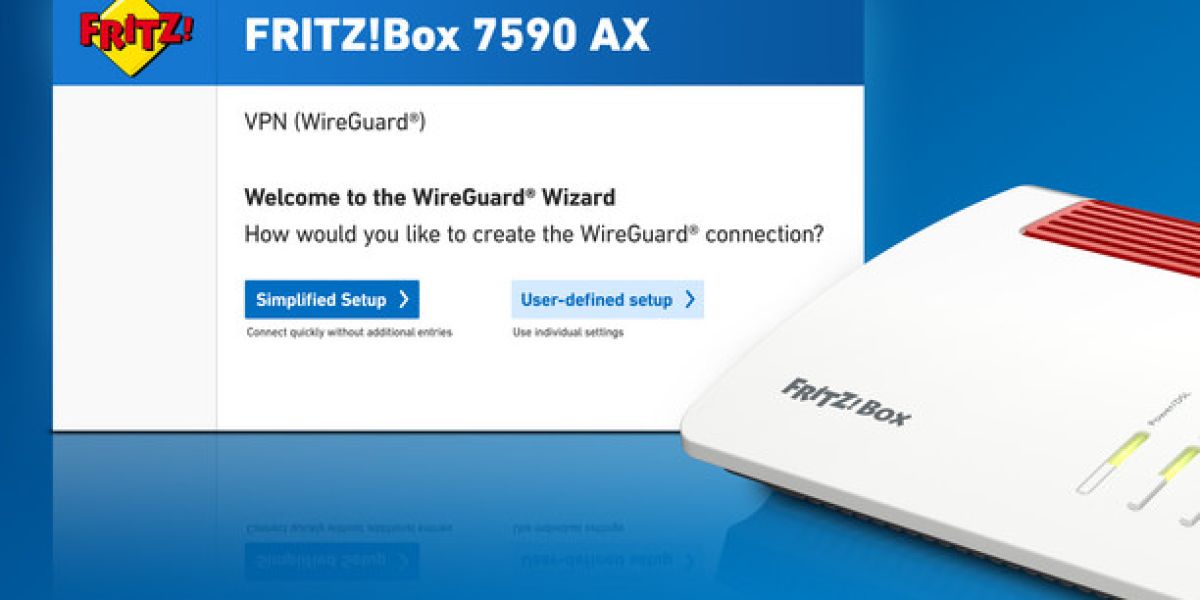Choose the User-defined setup option

click(607, 299)
